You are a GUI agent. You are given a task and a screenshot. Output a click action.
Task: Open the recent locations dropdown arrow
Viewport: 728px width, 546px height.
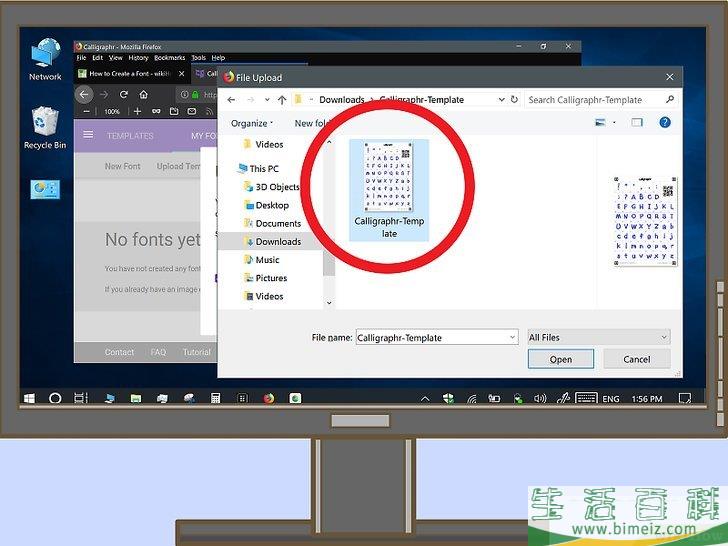click(x=267, y=99)
